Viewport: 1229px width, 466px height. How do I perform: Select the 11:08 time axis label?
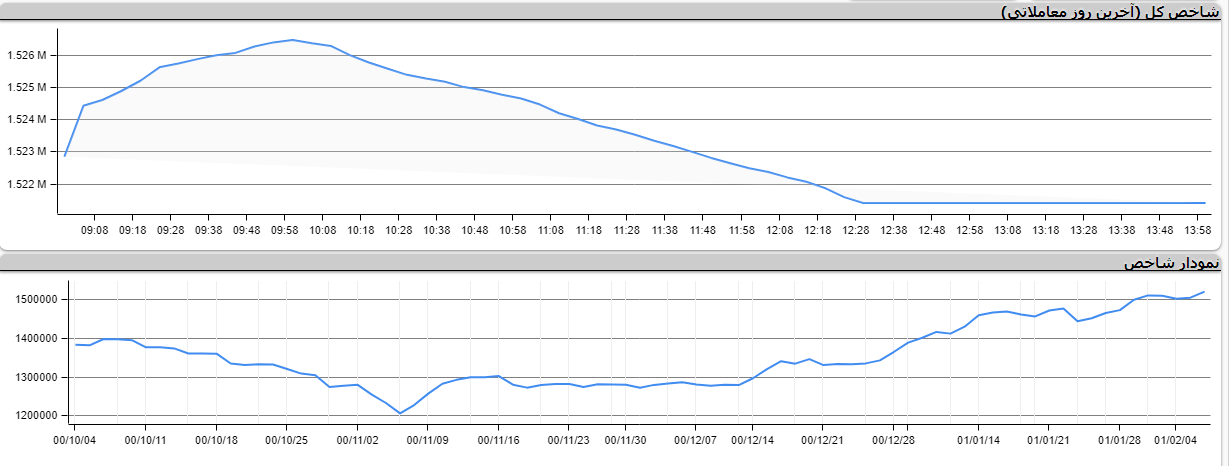point(551,230)
